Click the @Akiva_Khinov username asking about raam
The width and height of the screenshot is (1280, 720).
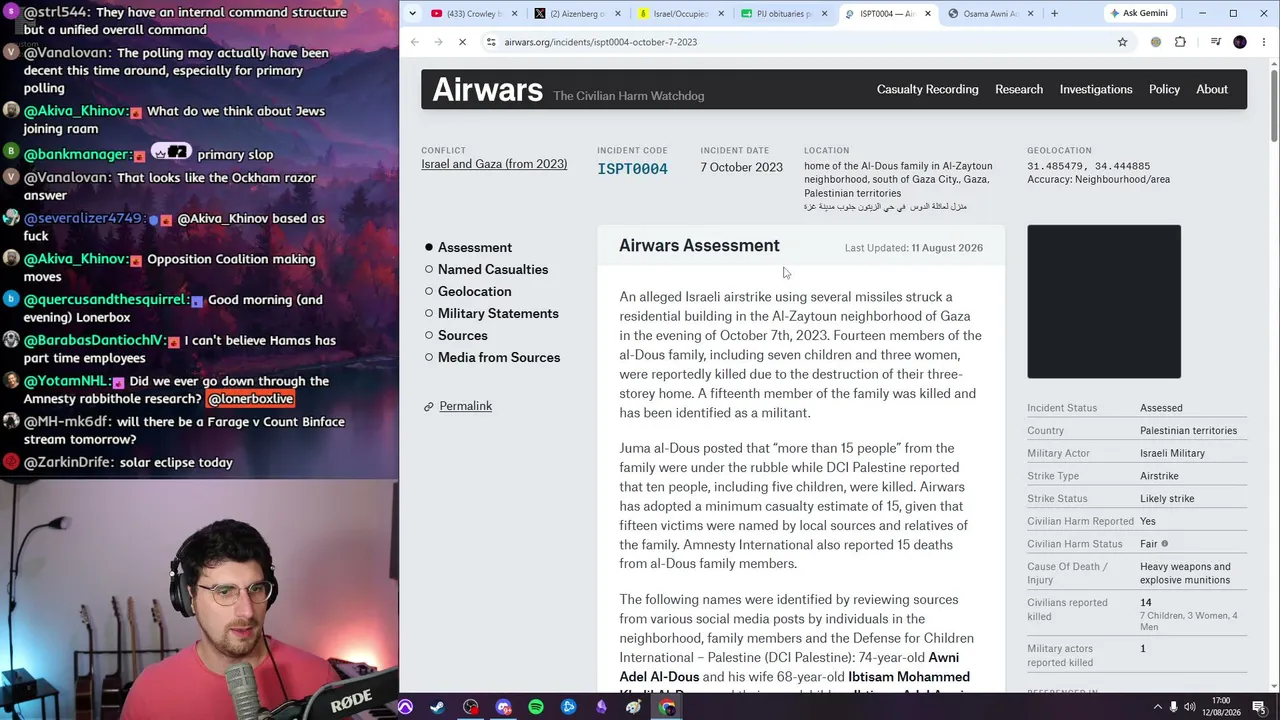pos(75,111)
